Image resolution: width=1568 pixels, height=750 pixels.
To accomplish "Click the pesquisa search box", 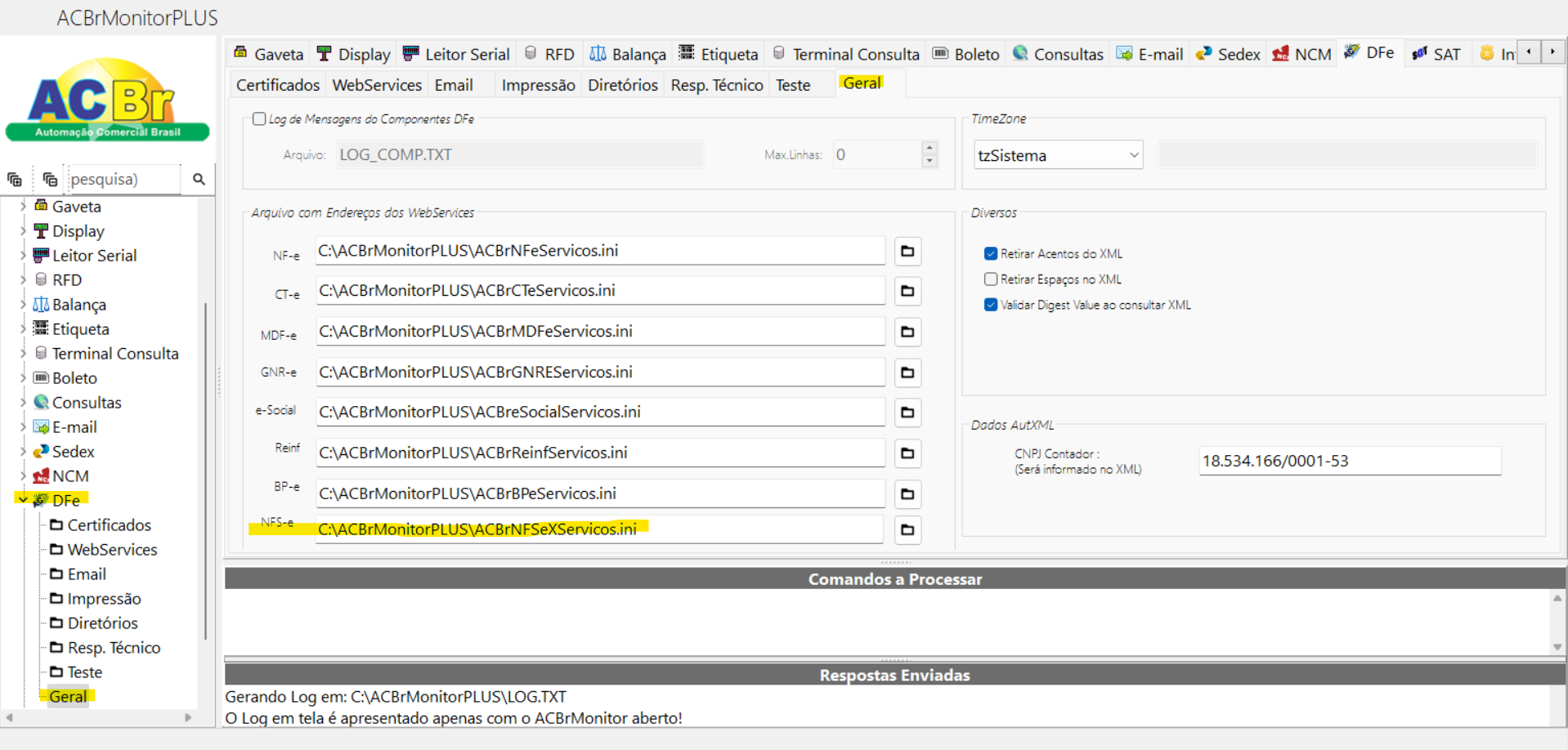I will point(123,179).
